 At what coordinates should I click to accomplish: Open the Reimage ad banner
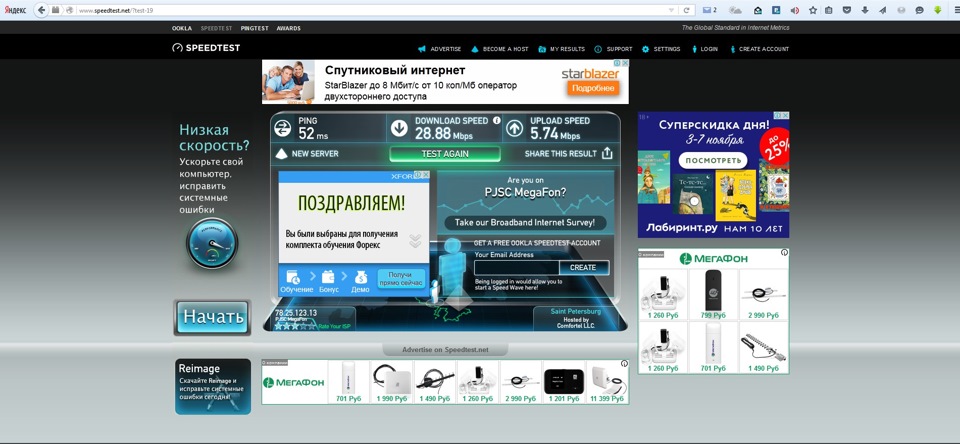213,386
